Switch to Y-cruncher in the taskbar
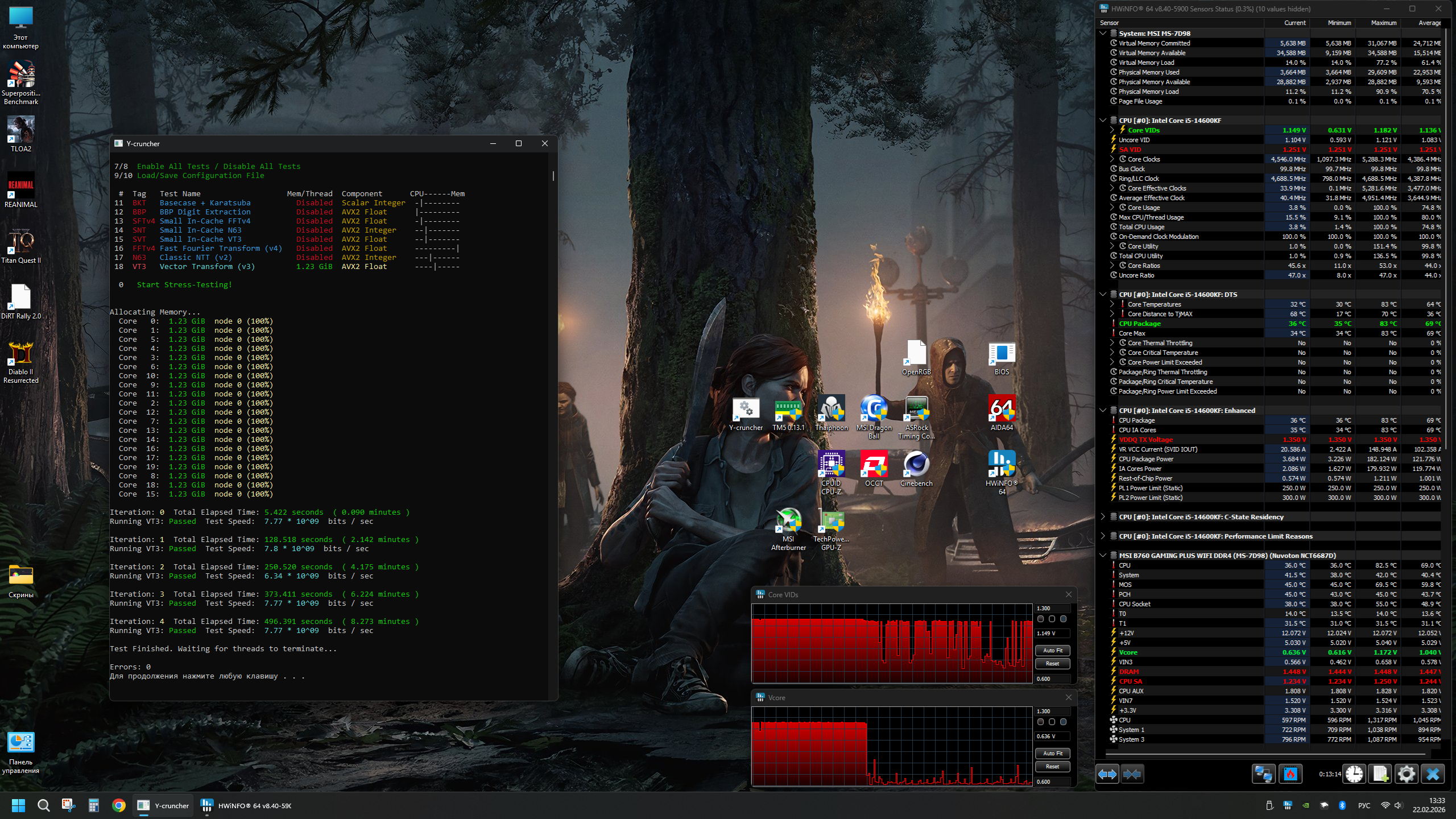 (x=164, y=805)
